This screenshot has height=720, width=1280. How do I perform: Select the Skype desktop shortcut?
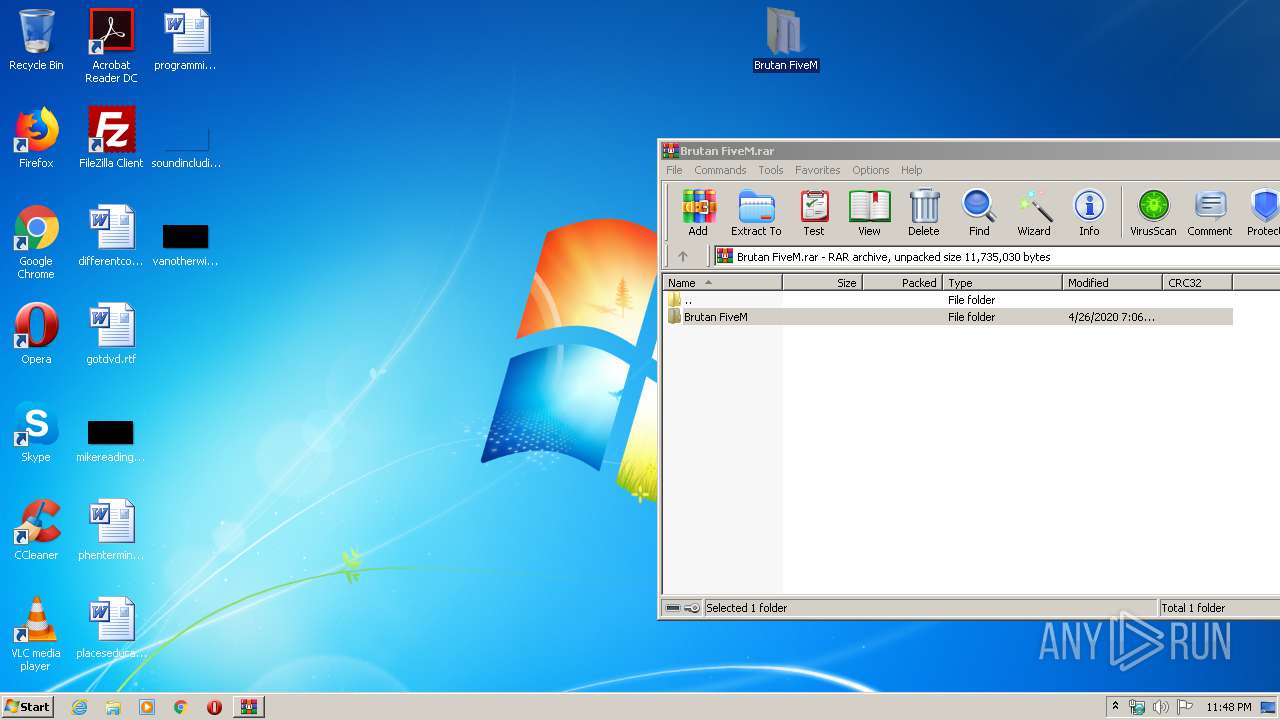point(36,432)
